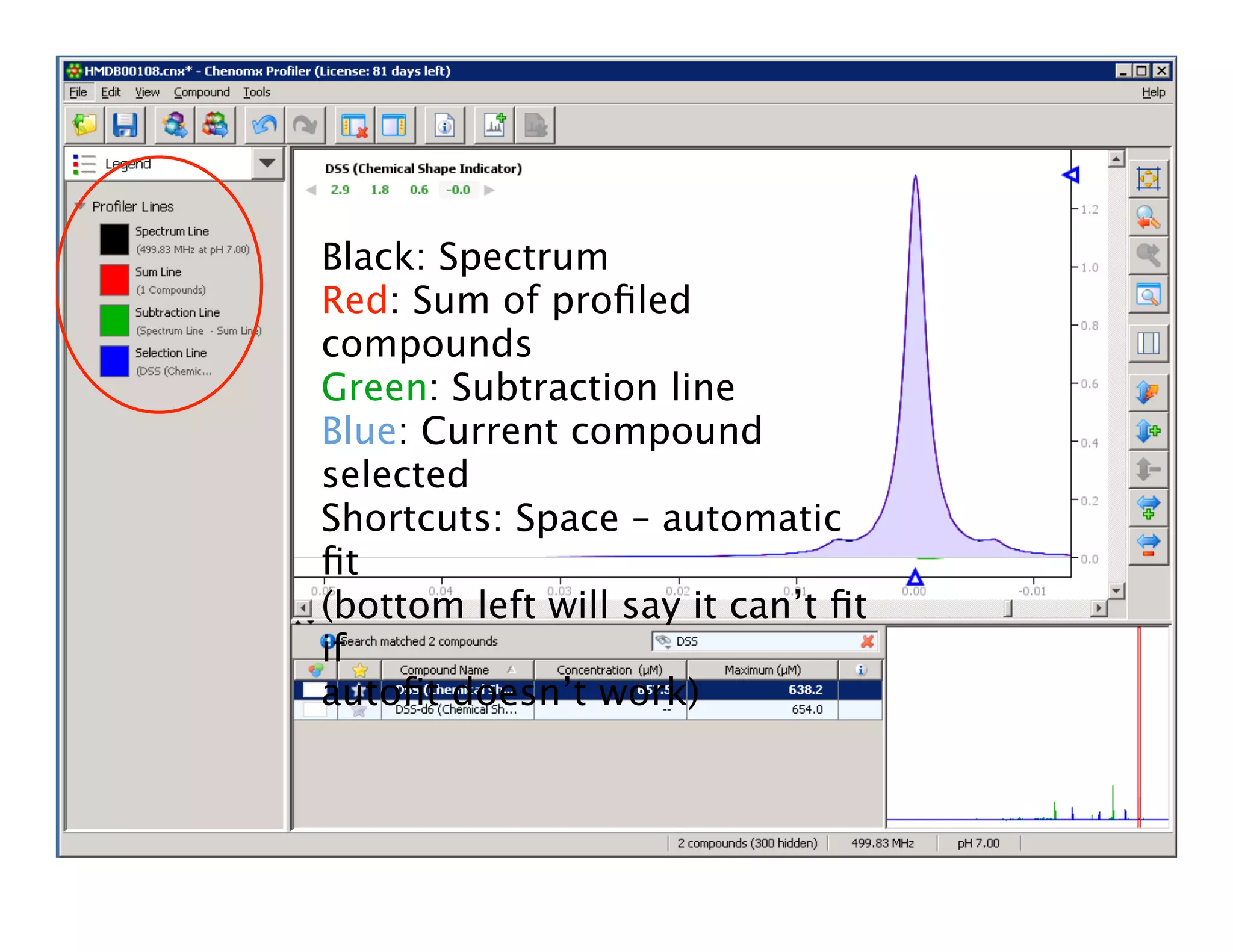Sort by Maximum (µM) column header
This screenshot has width=1233, height=952.
coord(762,670)
